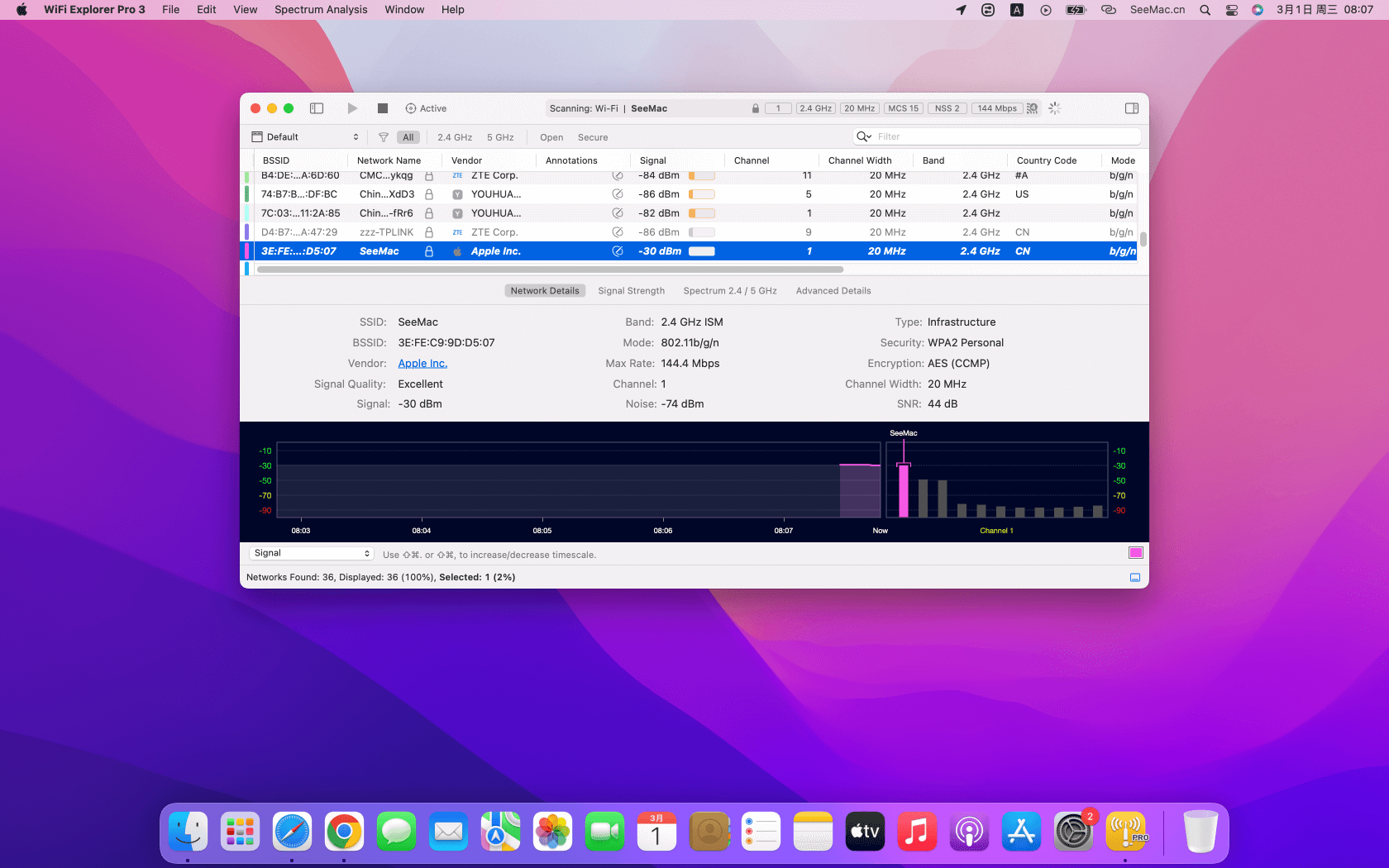The image size is (1389, 868).
Task: Click the scan spinner icon in toolbar
Action: (1055, 108)
